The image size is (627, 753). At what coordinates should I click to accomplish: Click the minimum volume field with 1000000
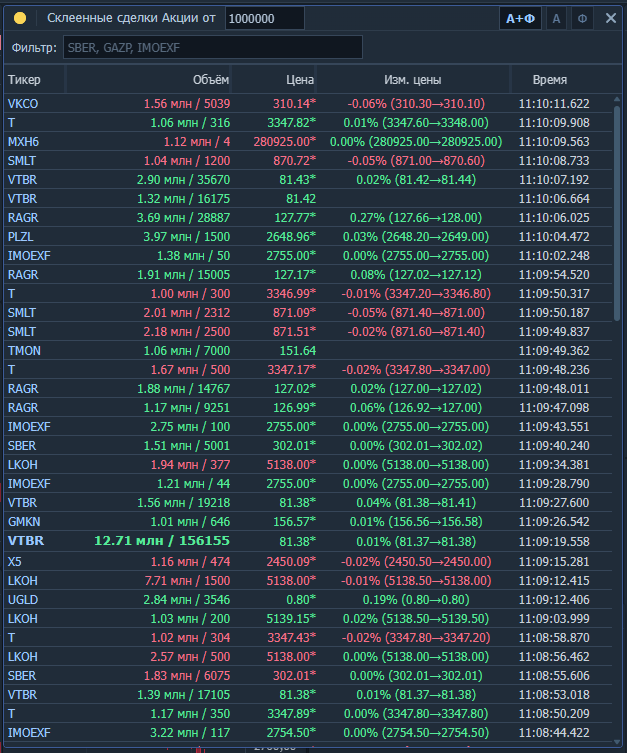pyautogui.click(x=264, y=18)
